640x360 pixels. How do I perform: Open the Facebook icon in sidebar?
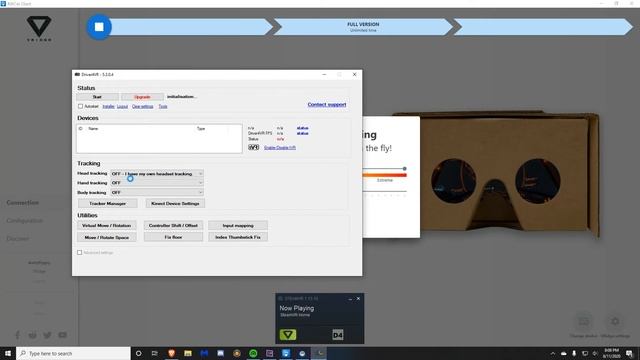[17, 335]
